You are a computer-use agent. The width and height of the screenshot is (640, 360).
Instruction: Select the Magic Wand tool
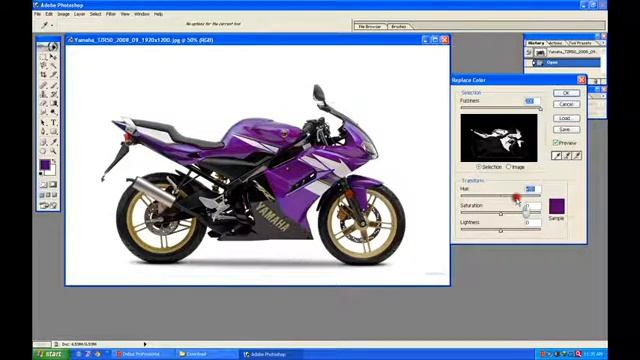pos(53,65)
